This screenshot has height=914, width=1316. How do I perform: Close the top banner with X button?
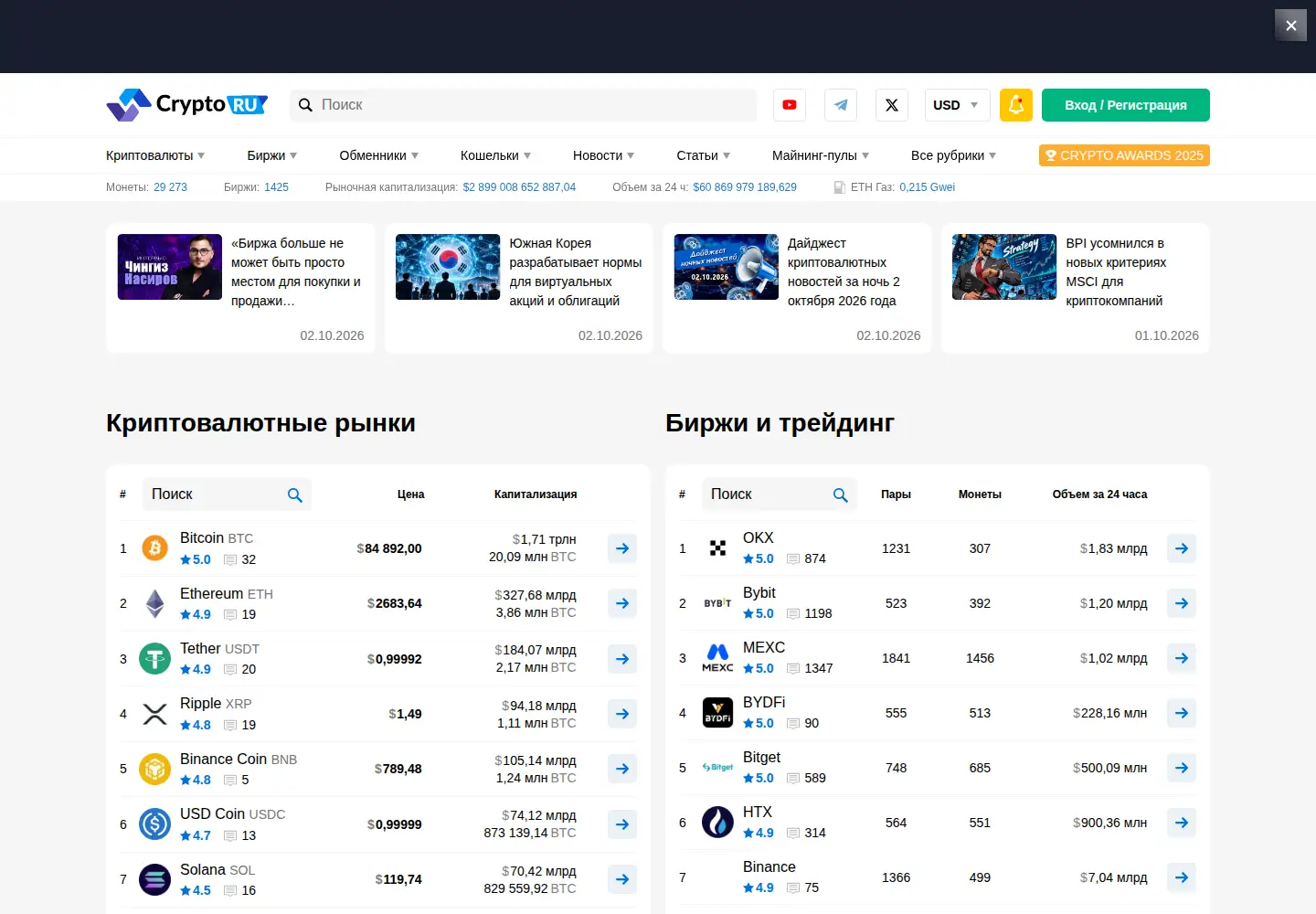coord(1291,26)
